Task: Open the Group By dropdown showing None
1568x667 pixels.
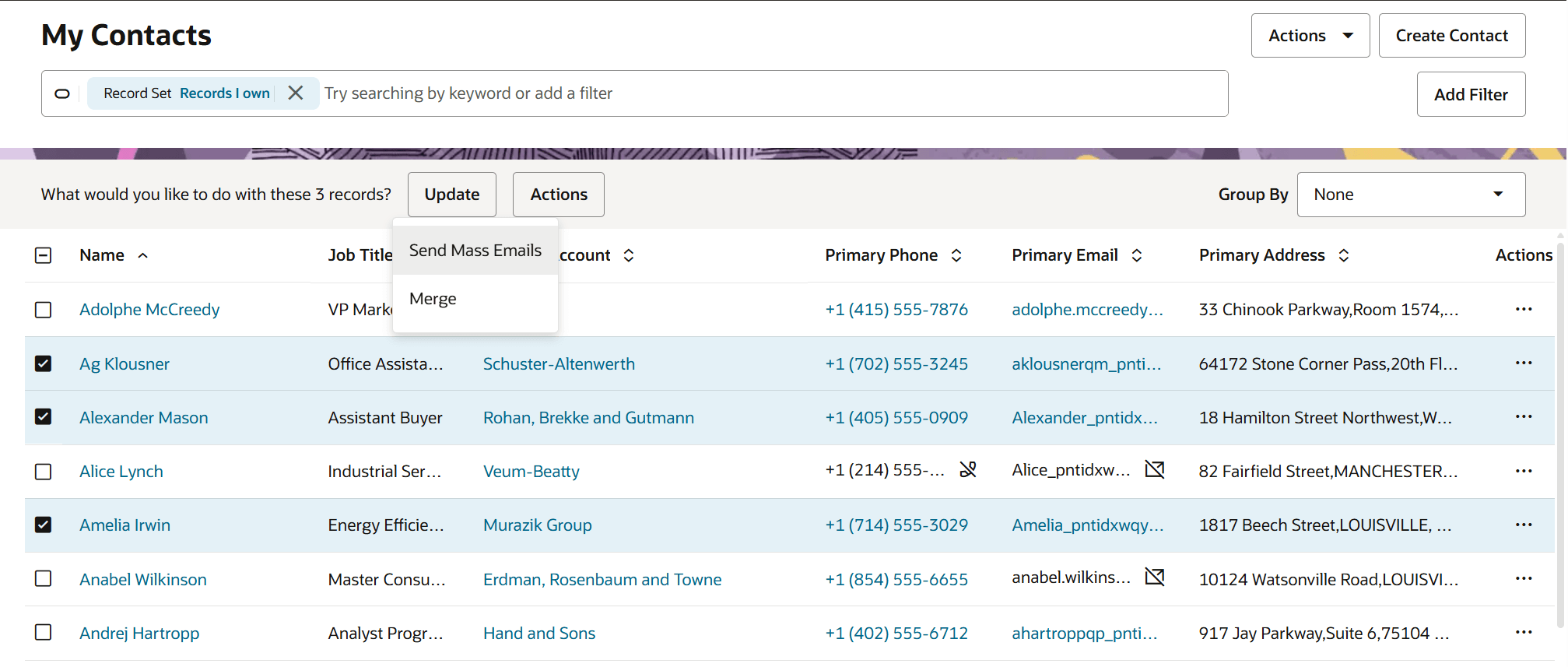Action: point(1411,195)
